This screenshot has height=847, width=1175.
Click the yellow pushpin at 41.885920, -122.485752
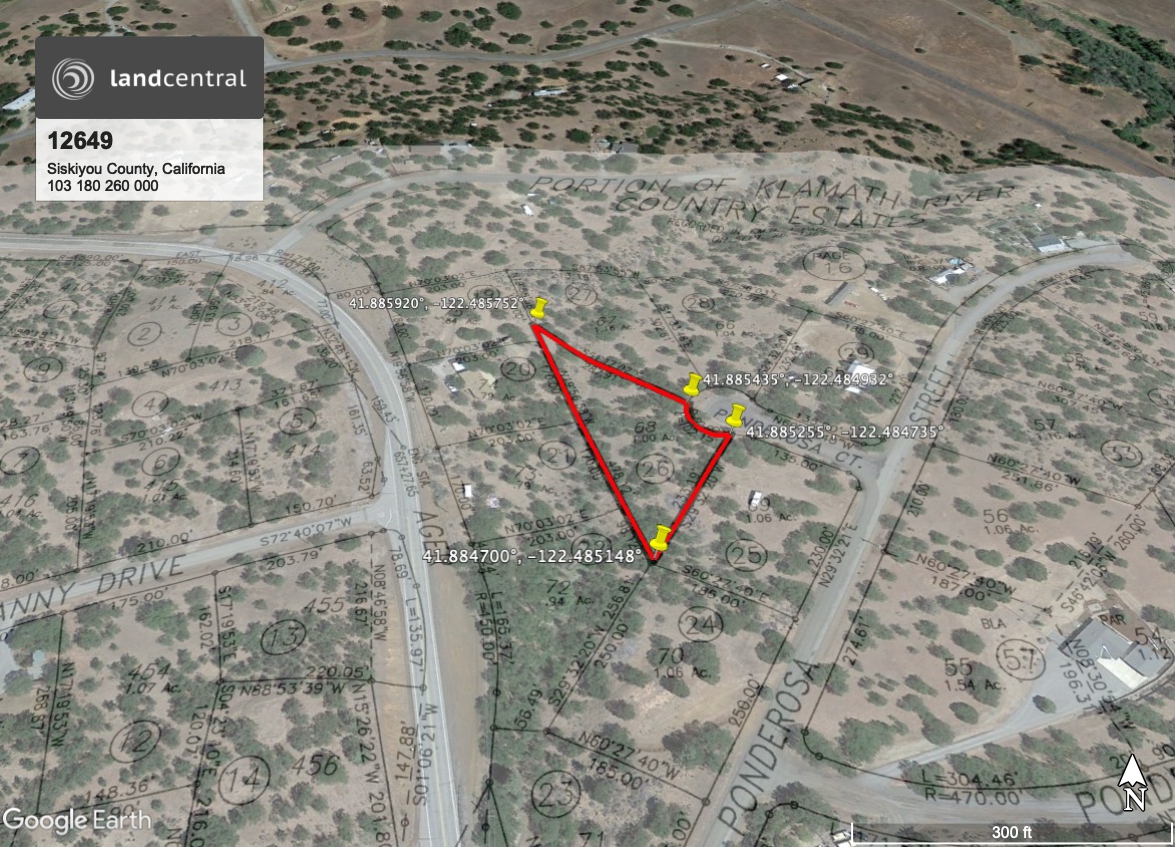[x=538, y=309]
